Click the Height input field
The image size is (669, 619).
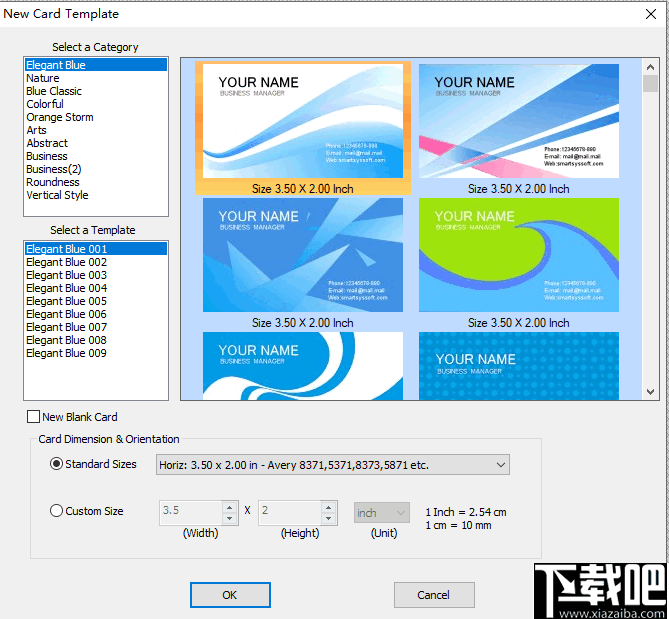290,512
